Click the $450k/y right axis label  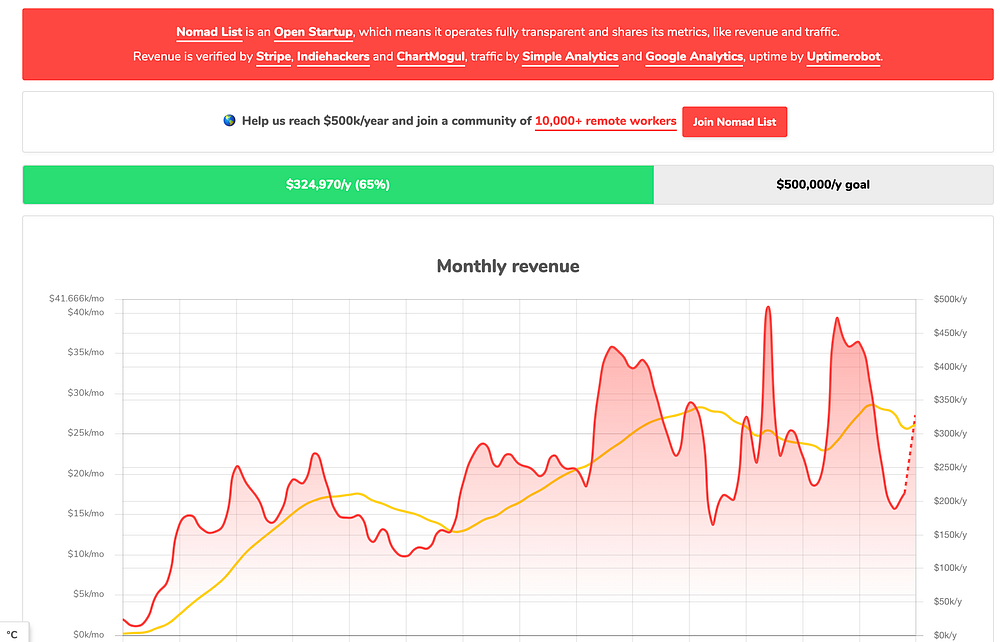950,333
